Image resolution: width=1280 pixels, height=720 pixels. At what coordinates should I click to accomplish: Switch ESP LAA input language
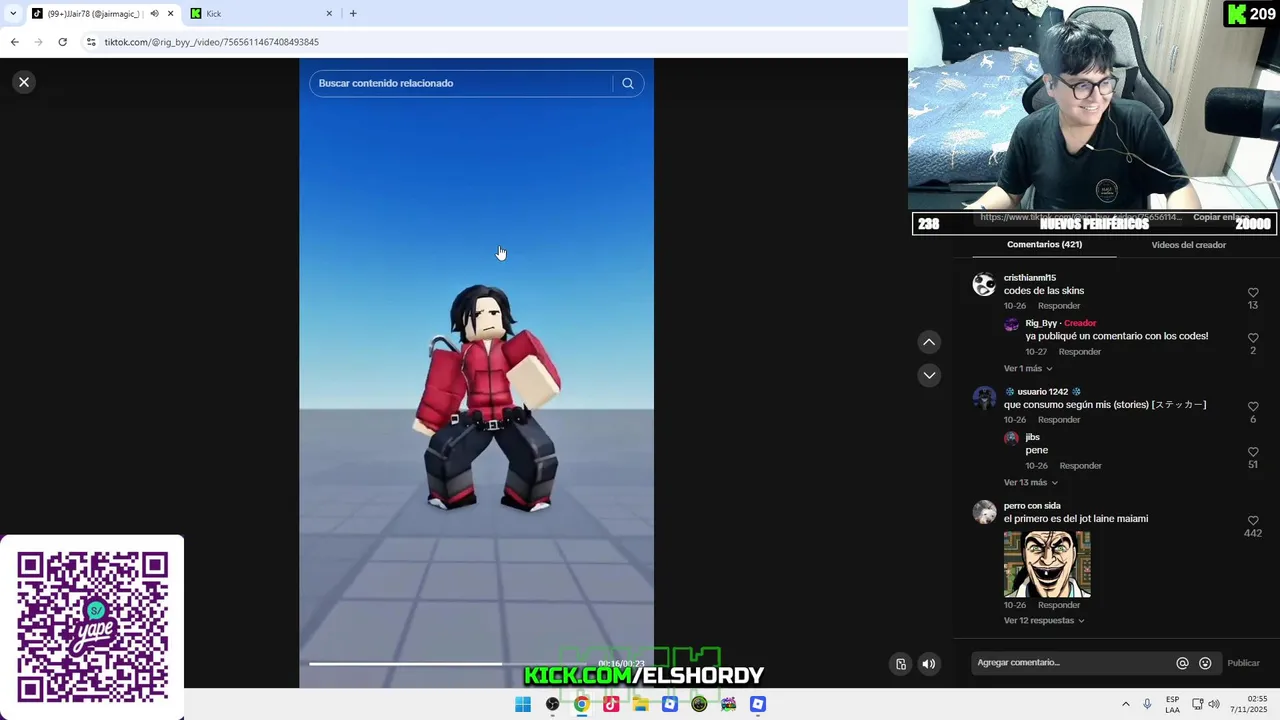pos(1172,704)
